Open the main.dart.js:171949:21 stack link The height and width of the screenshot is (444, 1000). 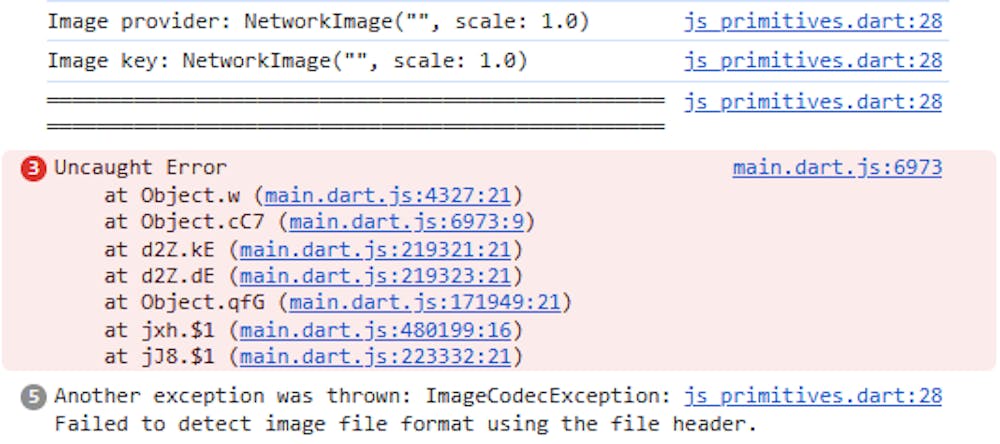pyautogui.click(x=426, y=302)
